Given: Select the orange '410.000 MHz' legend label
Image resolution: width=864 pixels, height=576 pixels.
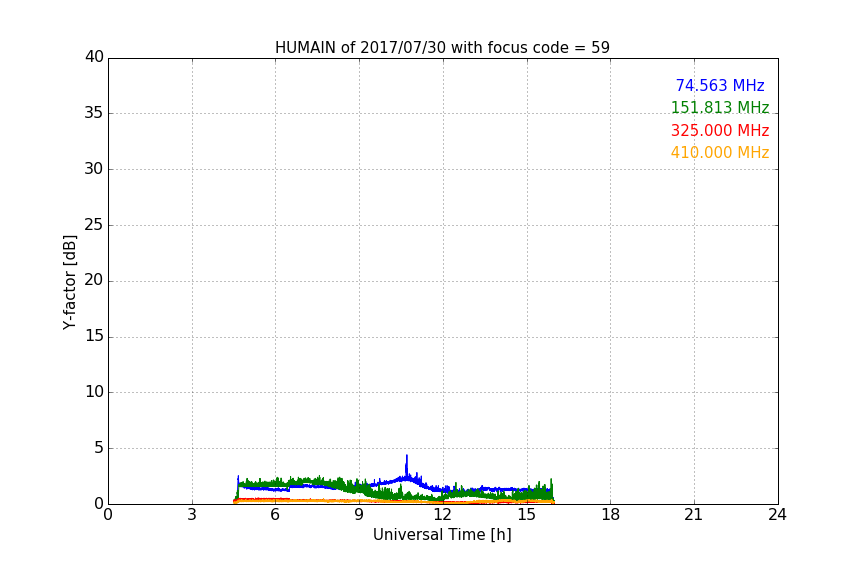Looking at the screenshot, I should tap(720, 153).
